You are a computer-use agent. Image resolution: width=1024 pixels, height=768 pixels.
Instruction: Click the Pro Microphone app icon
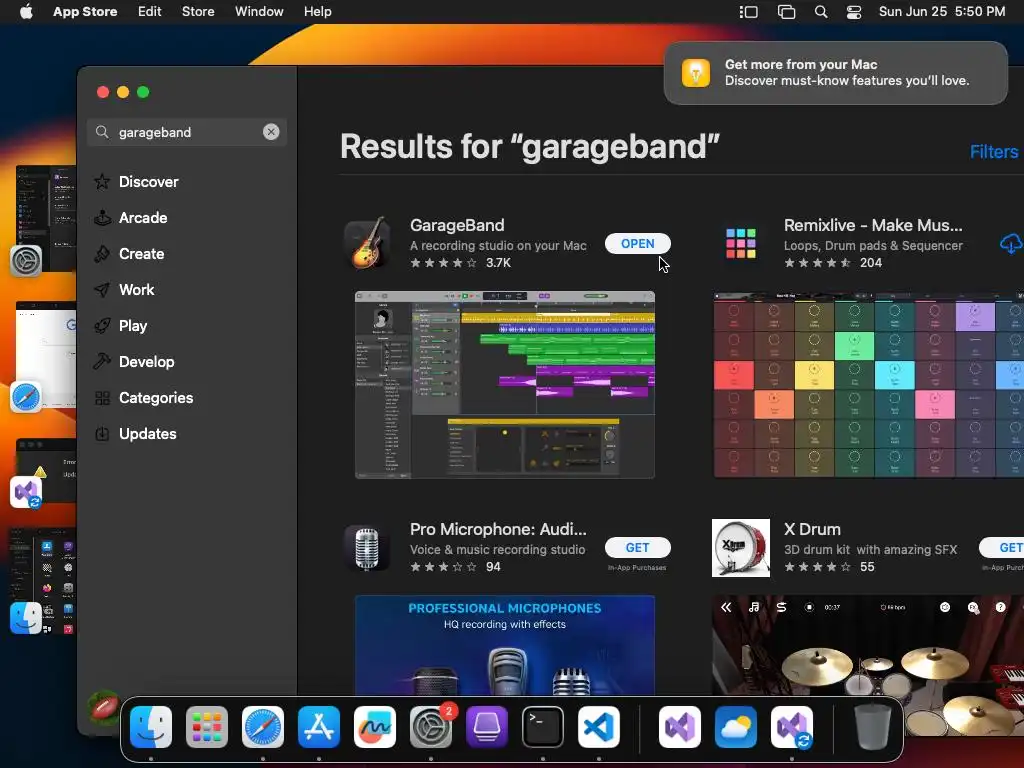point(367,548)
